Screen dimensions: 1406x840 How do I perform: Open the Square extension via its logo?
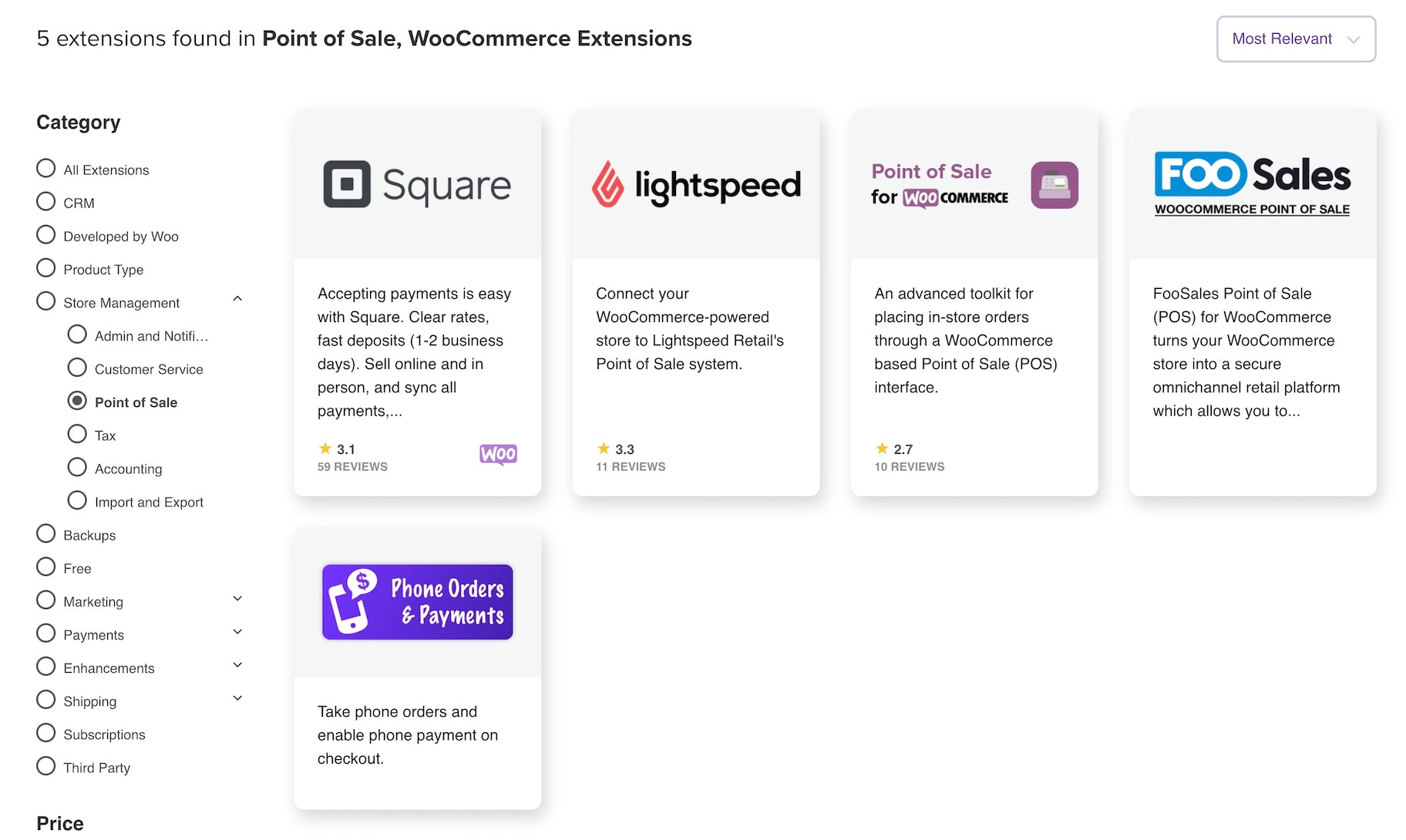pos(417,184)
